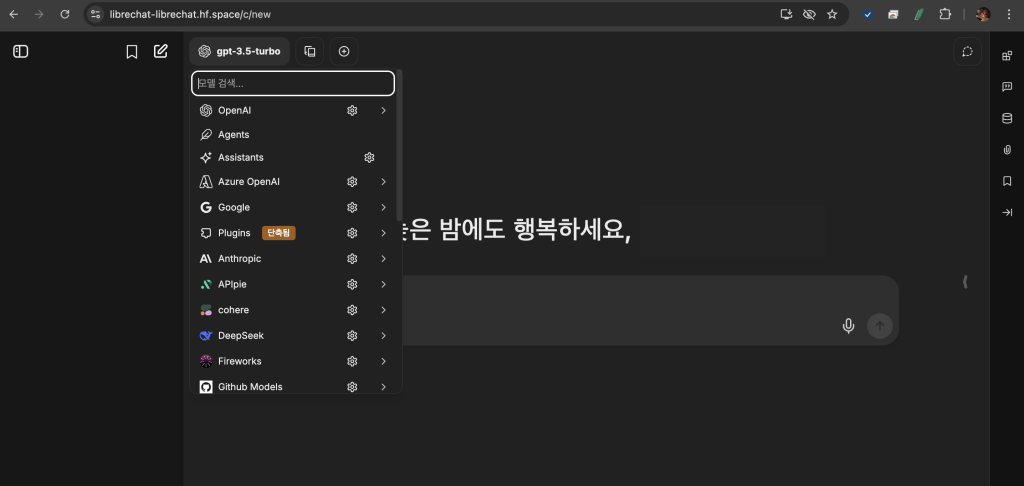Open DeepSeek settings gear
The height and width of the screenshot is (486, 1024).
pos(352,335)
